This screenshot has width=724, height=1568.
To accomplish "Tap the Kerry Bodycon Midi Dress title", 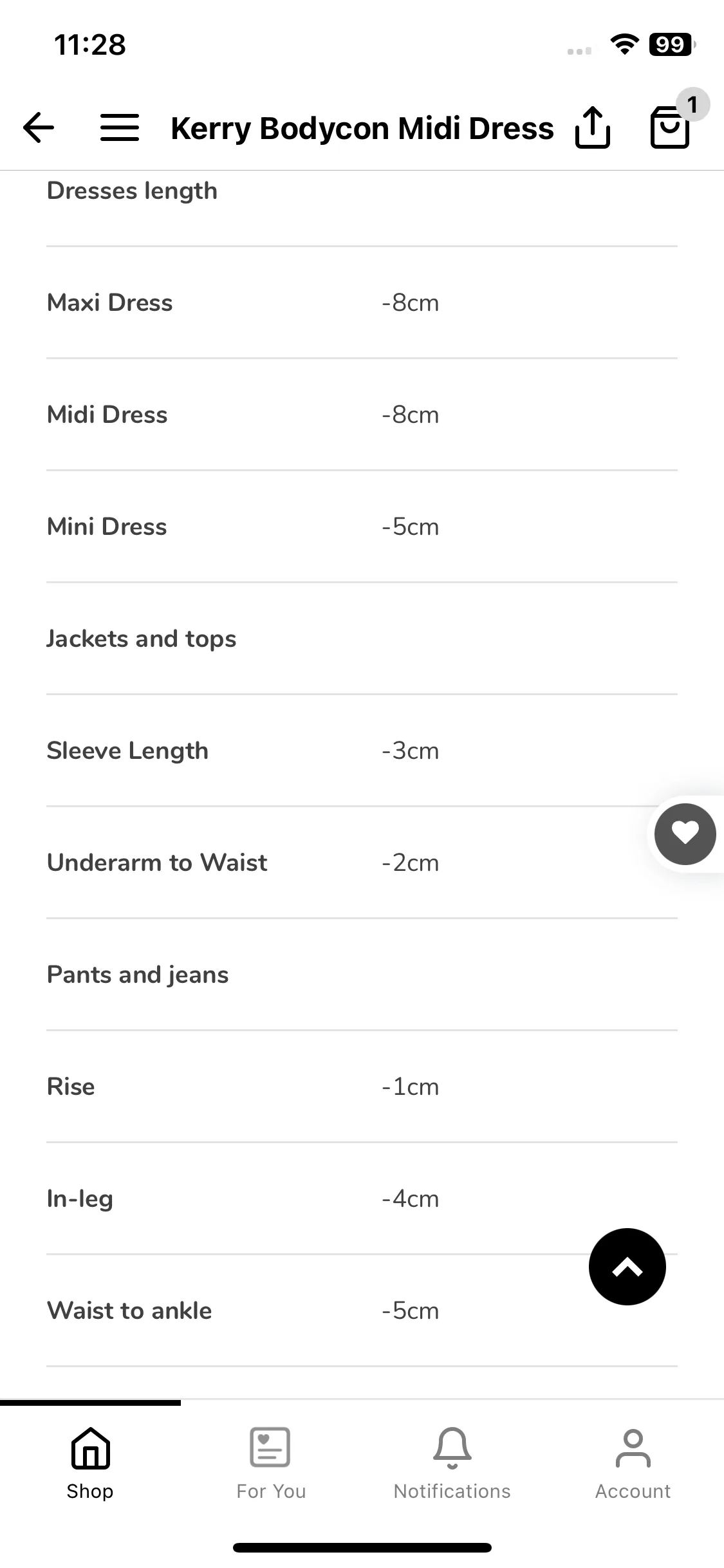I will pyautogui.click(x=362, y=128).
